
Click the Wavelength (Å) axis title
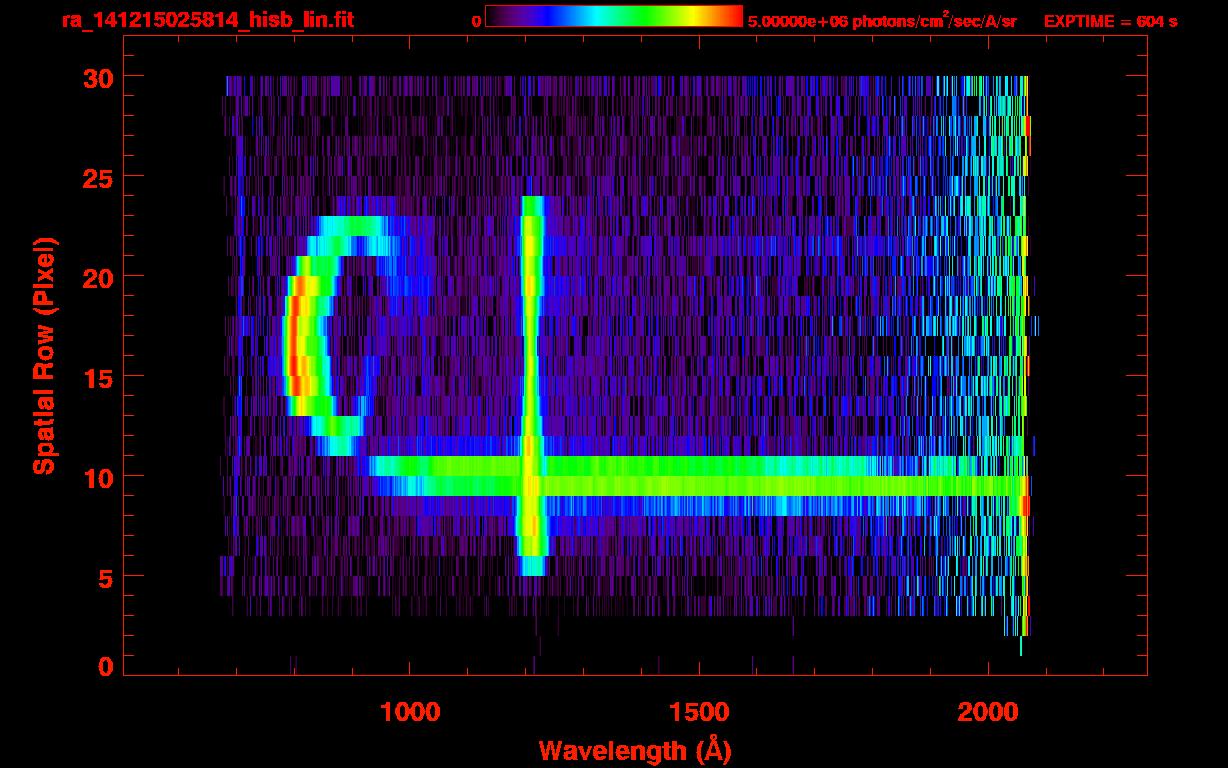point(635,749)
